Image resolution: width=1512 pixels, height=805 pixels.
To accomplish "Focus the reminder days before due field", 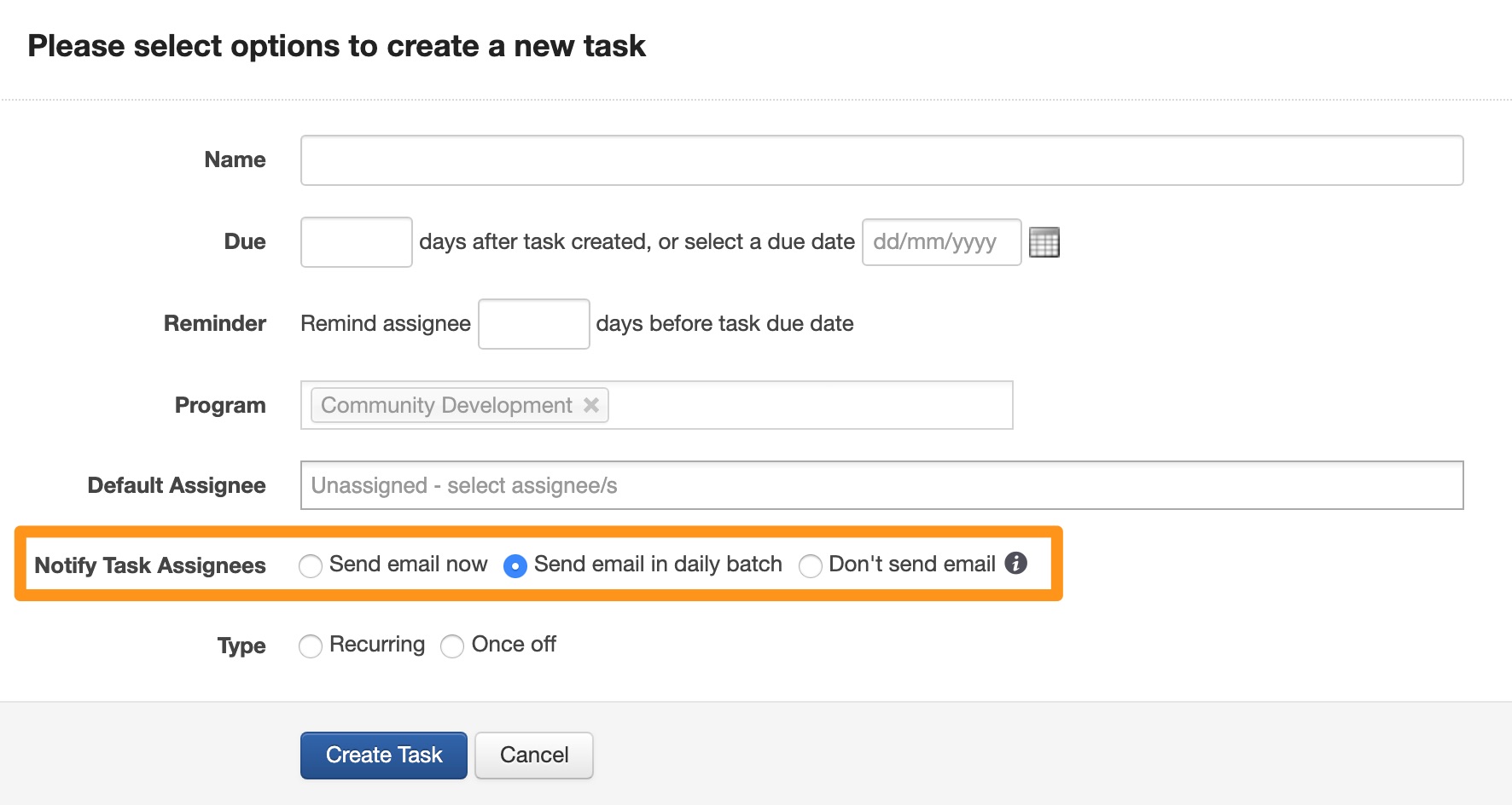I will click(534, 324).
